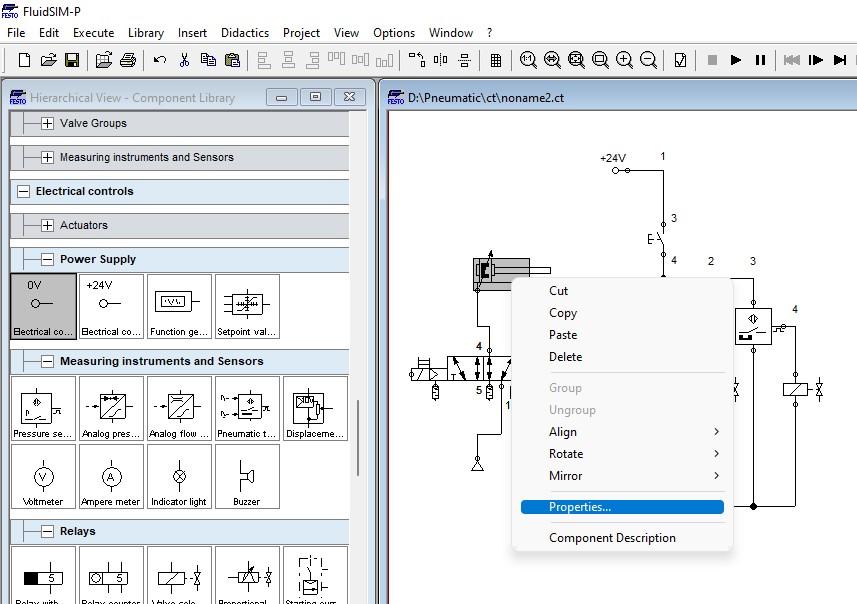Choose Component Description from context menu
This screenshot has width=857, height=604.
[x=622, y=538]
